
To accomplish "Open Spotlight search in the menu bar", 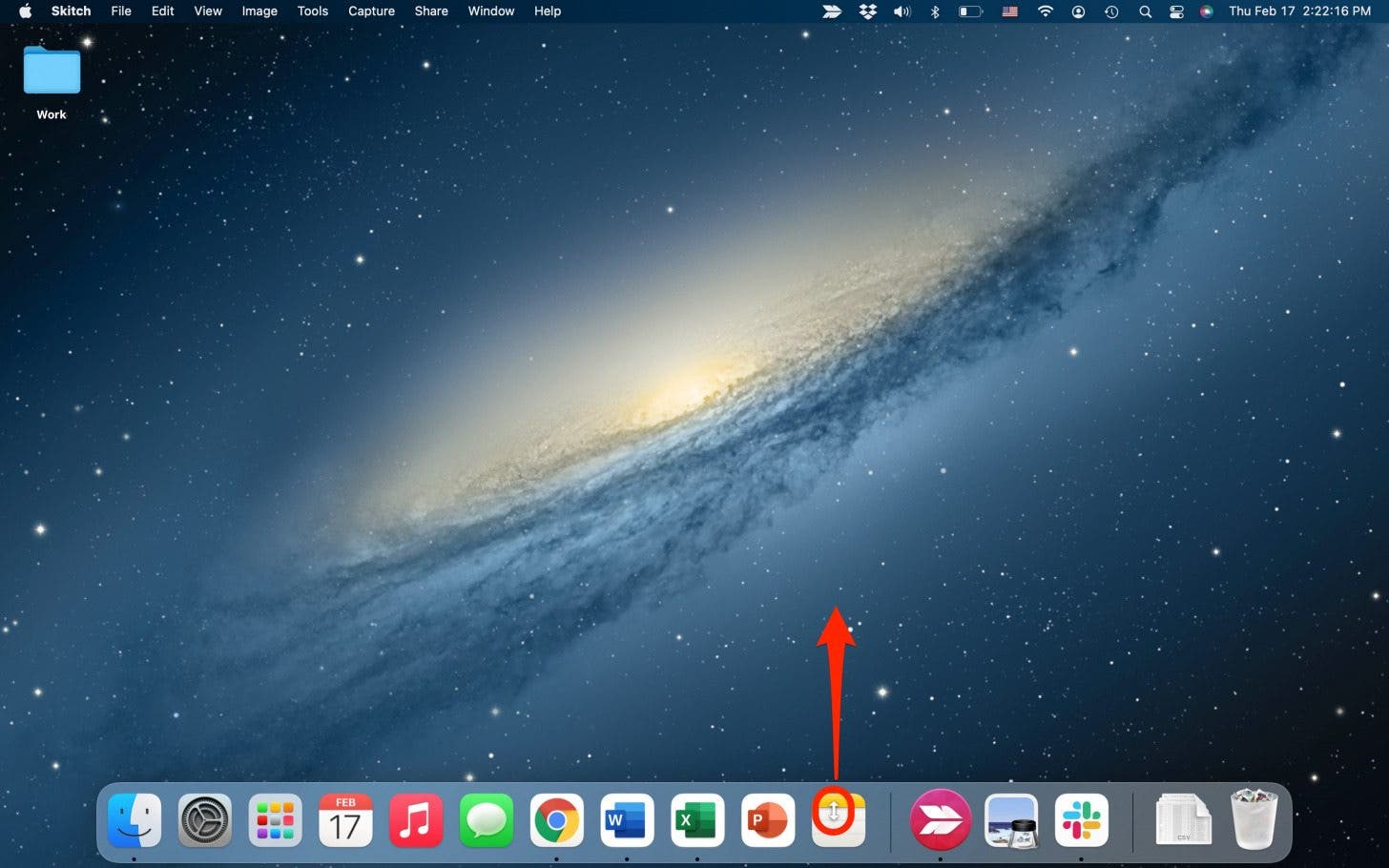I will tap(1145, 11).
